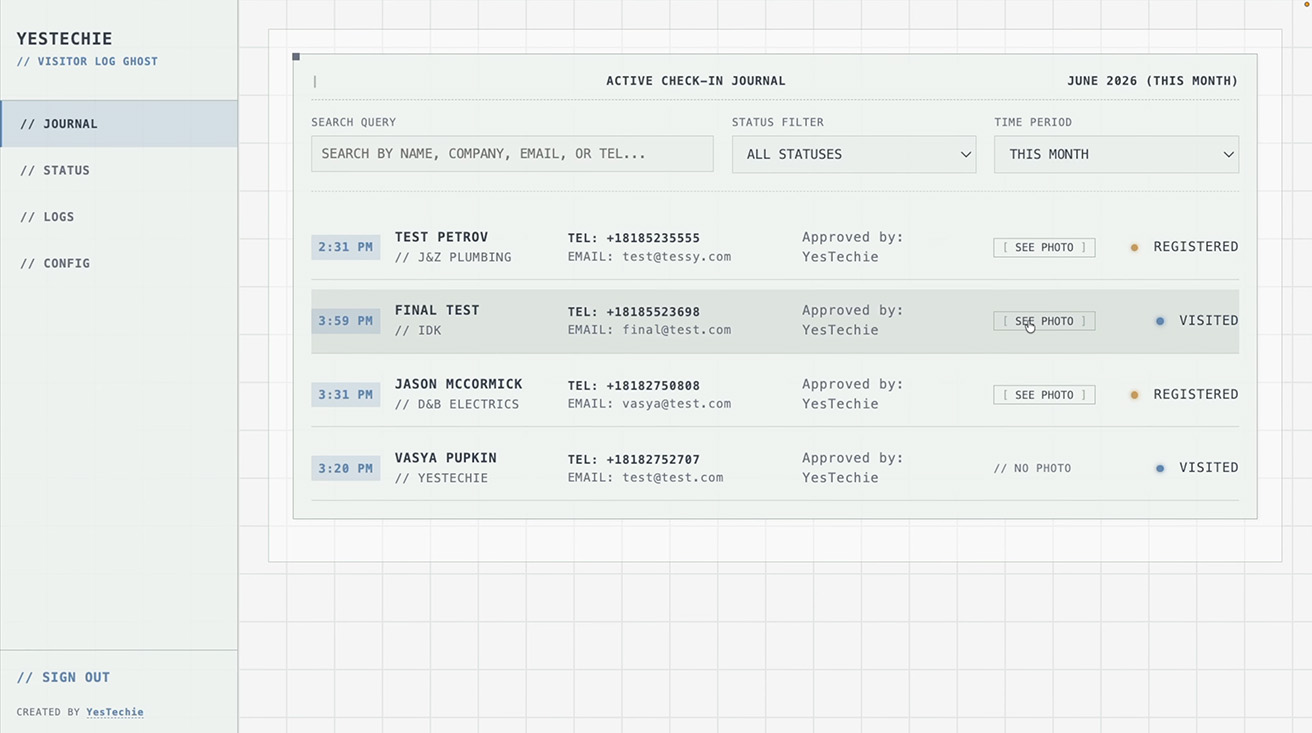Open the Journal section in sidebar
The width and height of the screenshot is (1312, 733).
[x=119, y=124]
